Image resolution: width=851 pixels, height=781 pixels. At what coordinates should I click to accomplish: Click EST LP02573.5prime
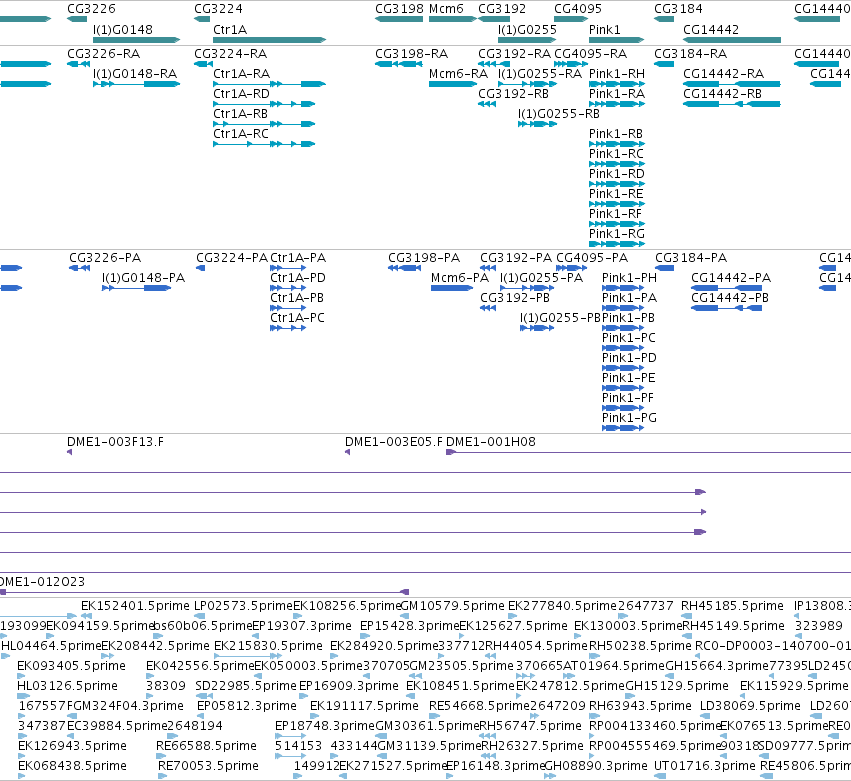click(x=243, y=605)
